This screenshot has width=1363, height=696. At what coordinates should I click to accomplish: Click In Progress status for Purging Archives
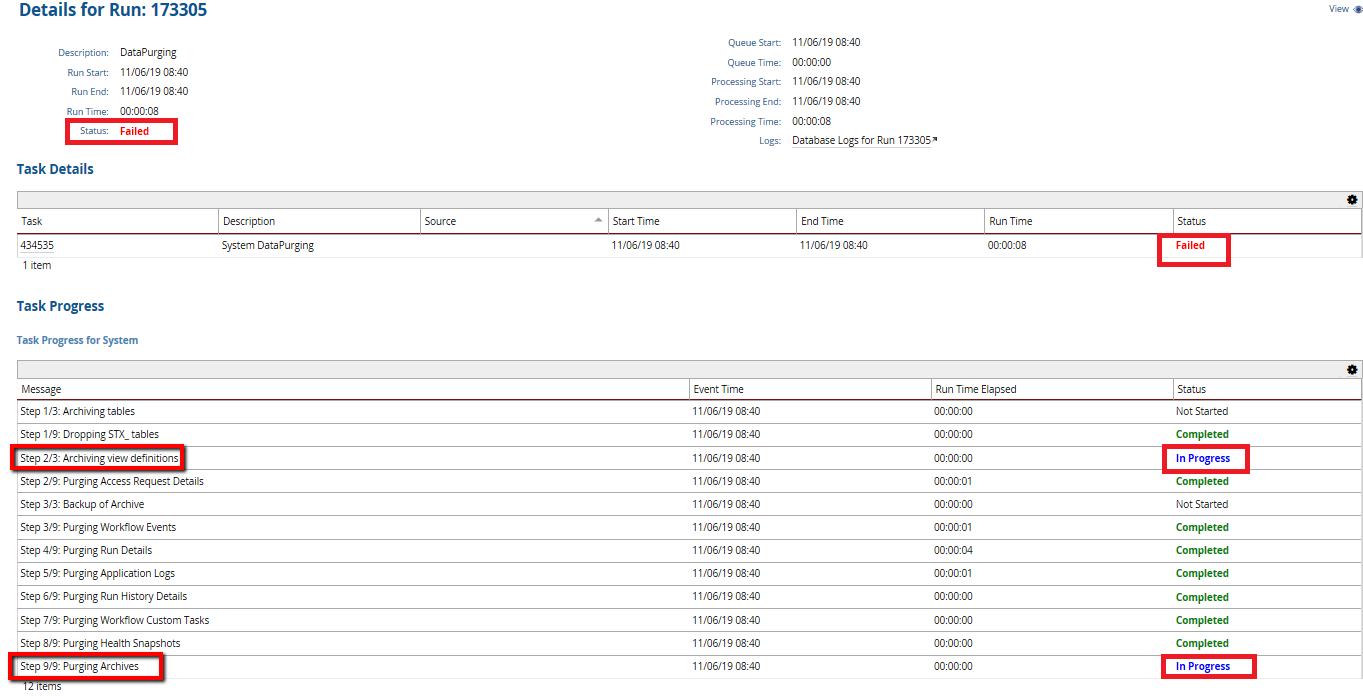1202,666
